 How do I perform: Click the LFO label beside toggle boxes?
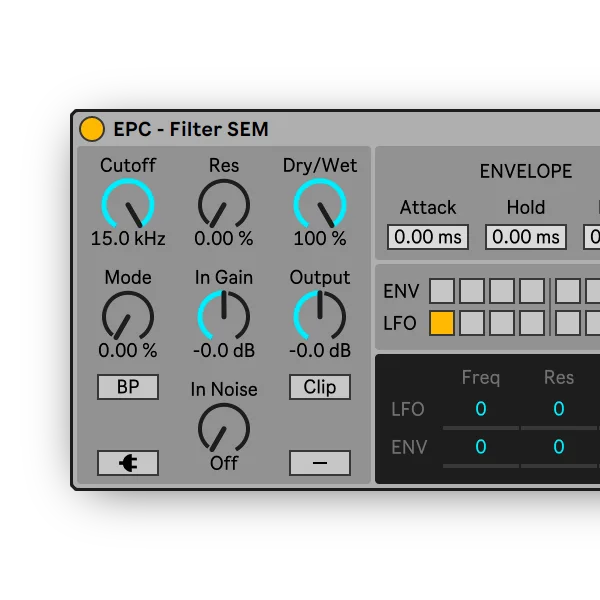pyautogui.click(x=400, y=323)
